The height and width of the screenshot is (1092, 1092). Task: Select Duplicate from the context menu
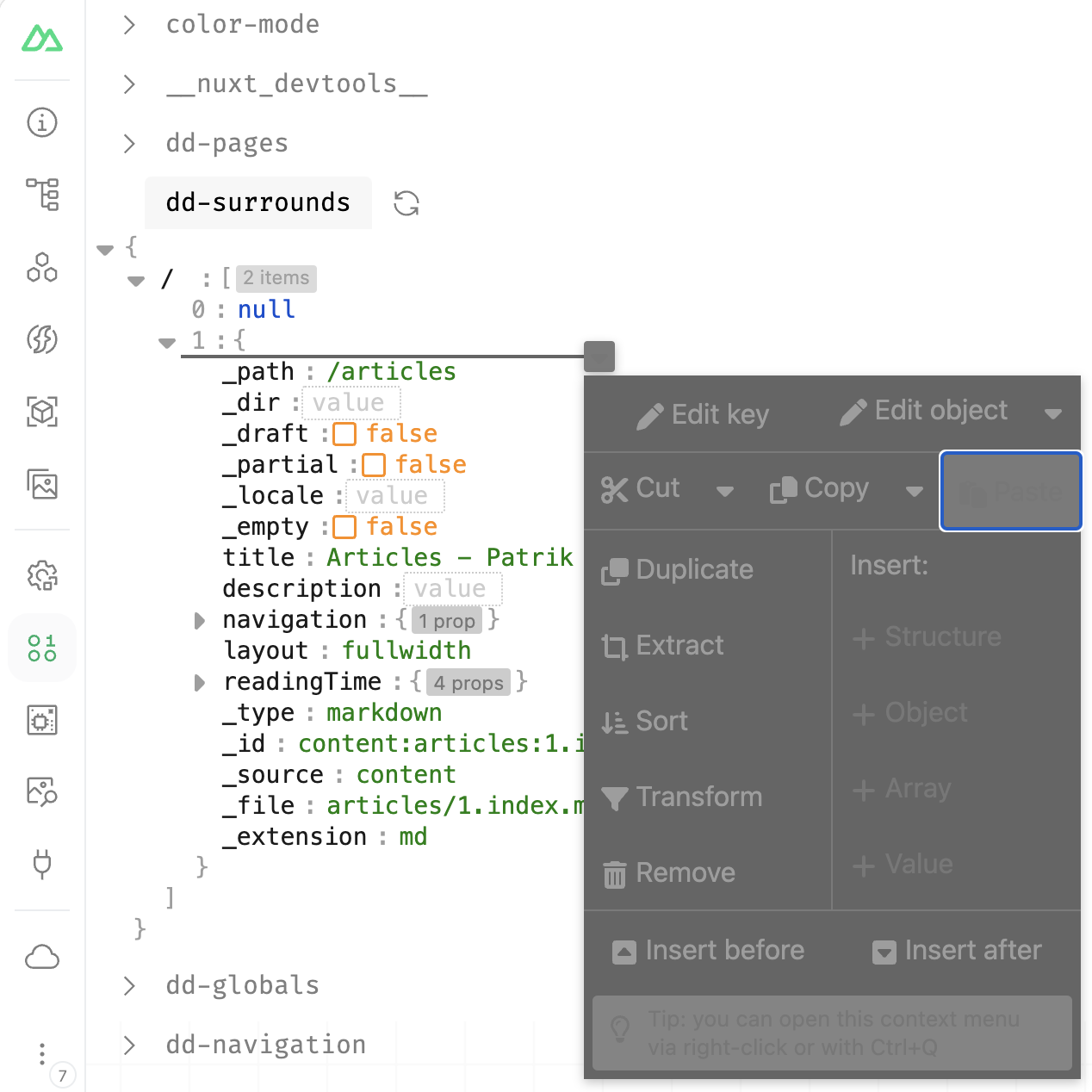[x=677, y=569]
